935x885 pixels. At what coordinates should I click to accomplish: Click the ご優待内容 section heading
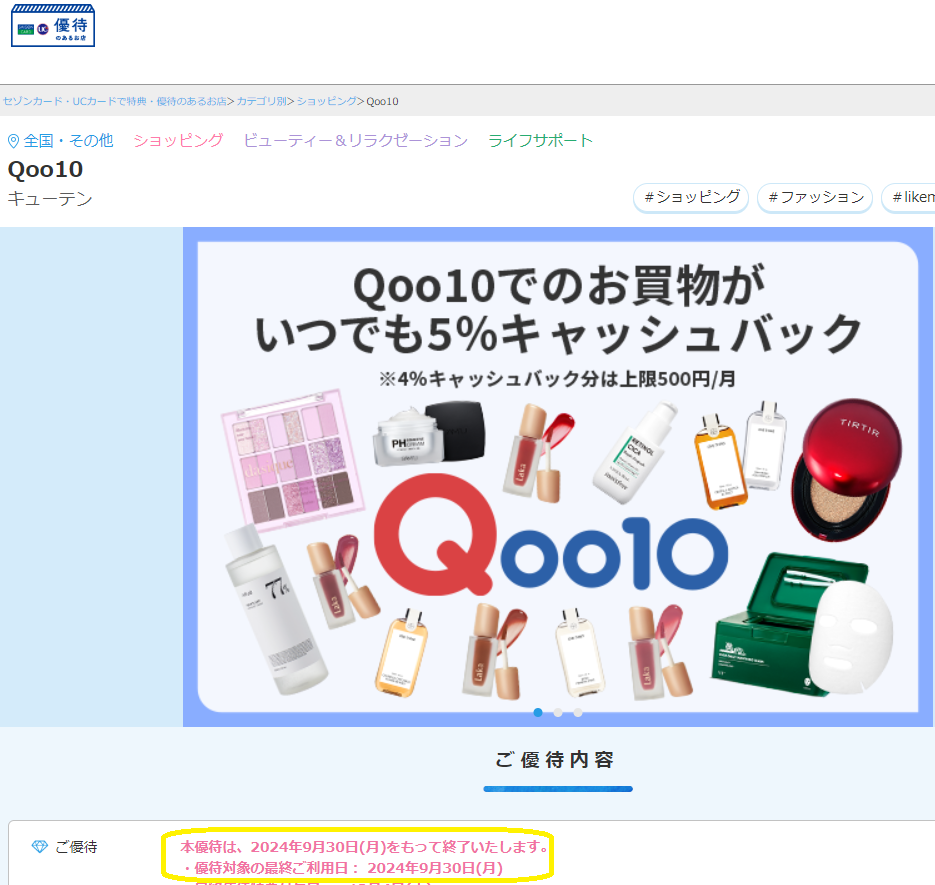click(556, 760)
